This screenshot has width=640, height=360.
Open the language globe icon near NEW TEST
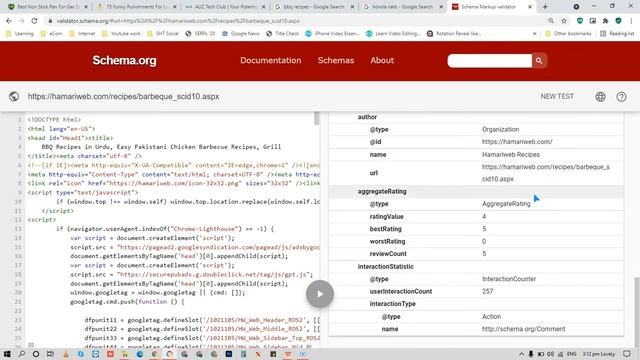[600, 97]
